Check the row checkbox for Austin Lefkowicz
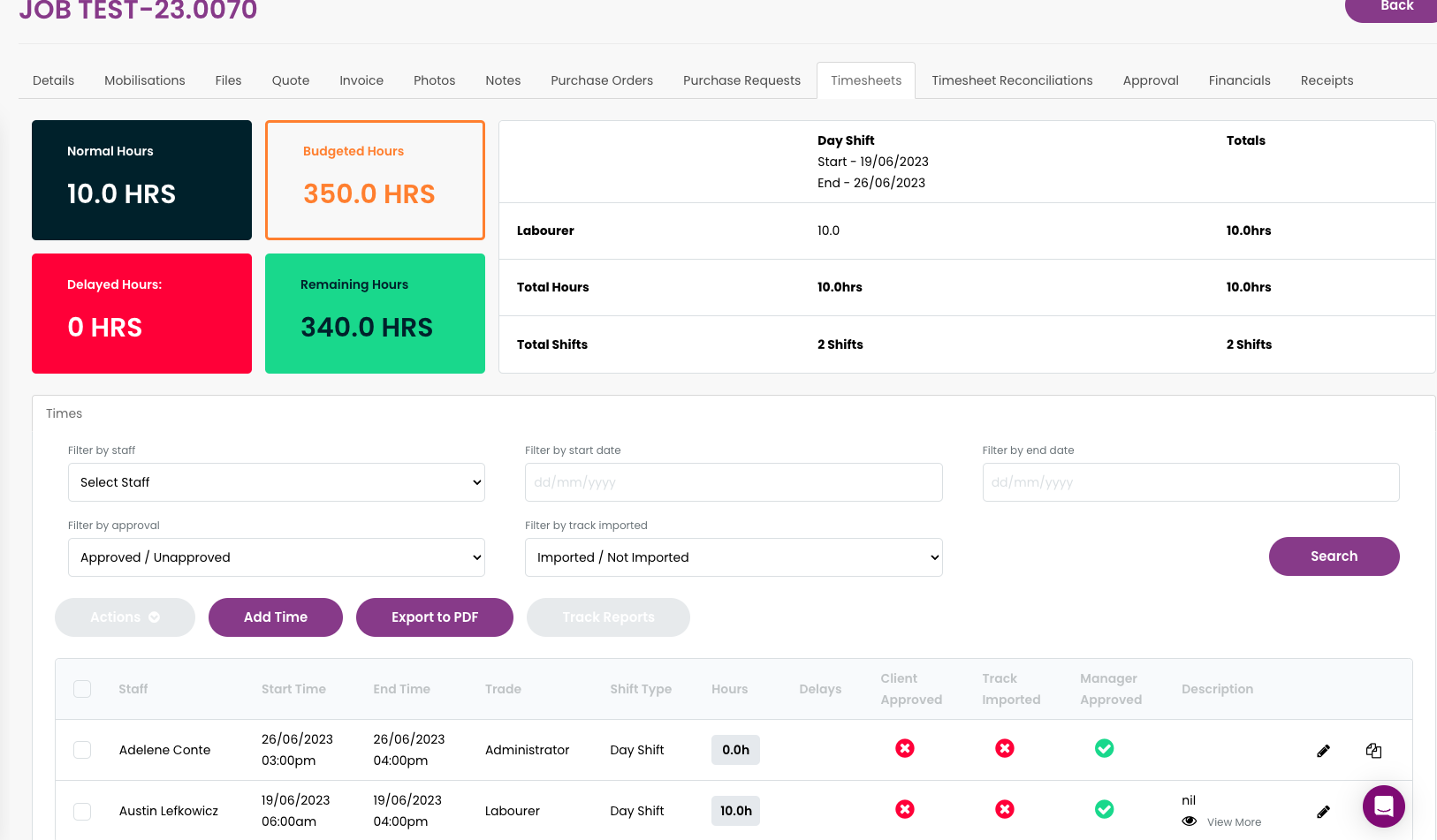The height and width of the screenshot is (840, 1437). [82, 811]
